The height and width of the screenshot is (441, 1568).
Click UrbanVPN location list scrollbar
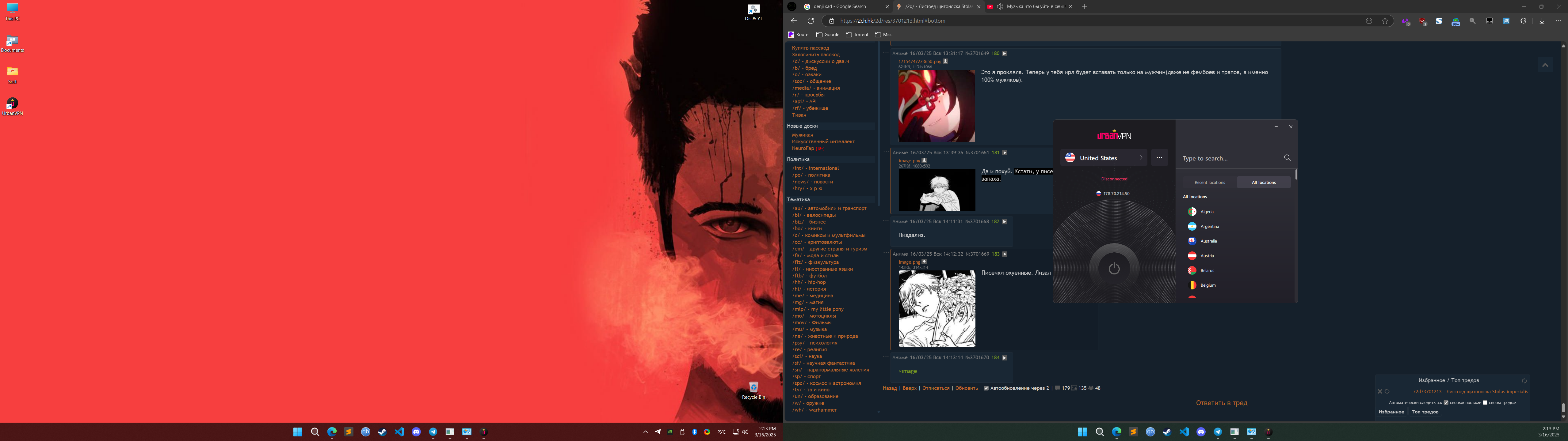[1296, 175]
